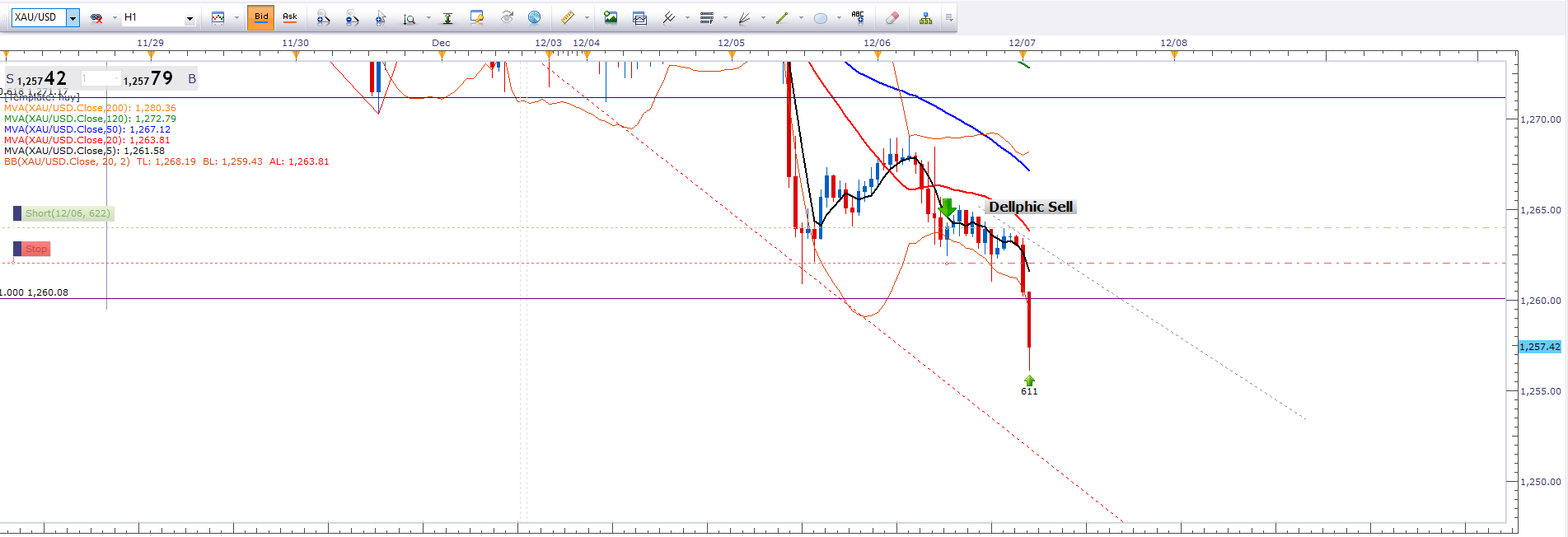Click the red Stop order label
Screen dimensions: 1568x537
coord(35,249)
